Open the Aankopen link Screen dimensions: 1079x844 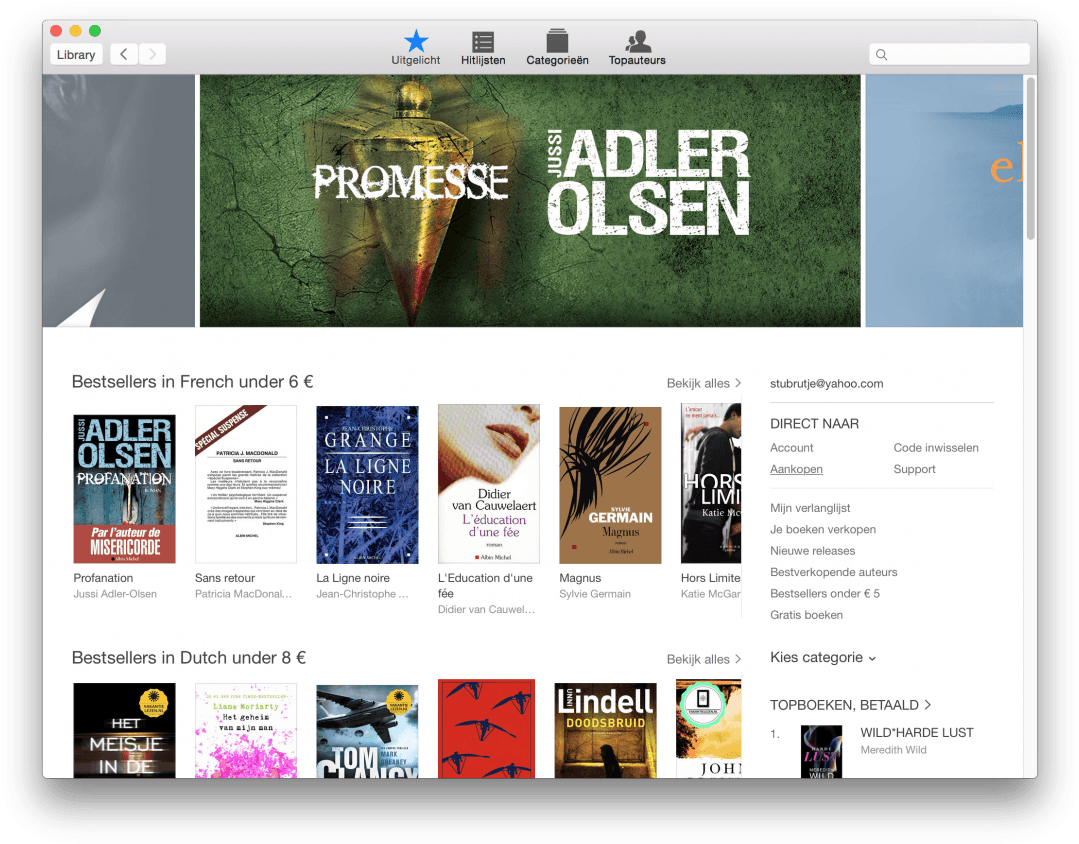point(796,470)
